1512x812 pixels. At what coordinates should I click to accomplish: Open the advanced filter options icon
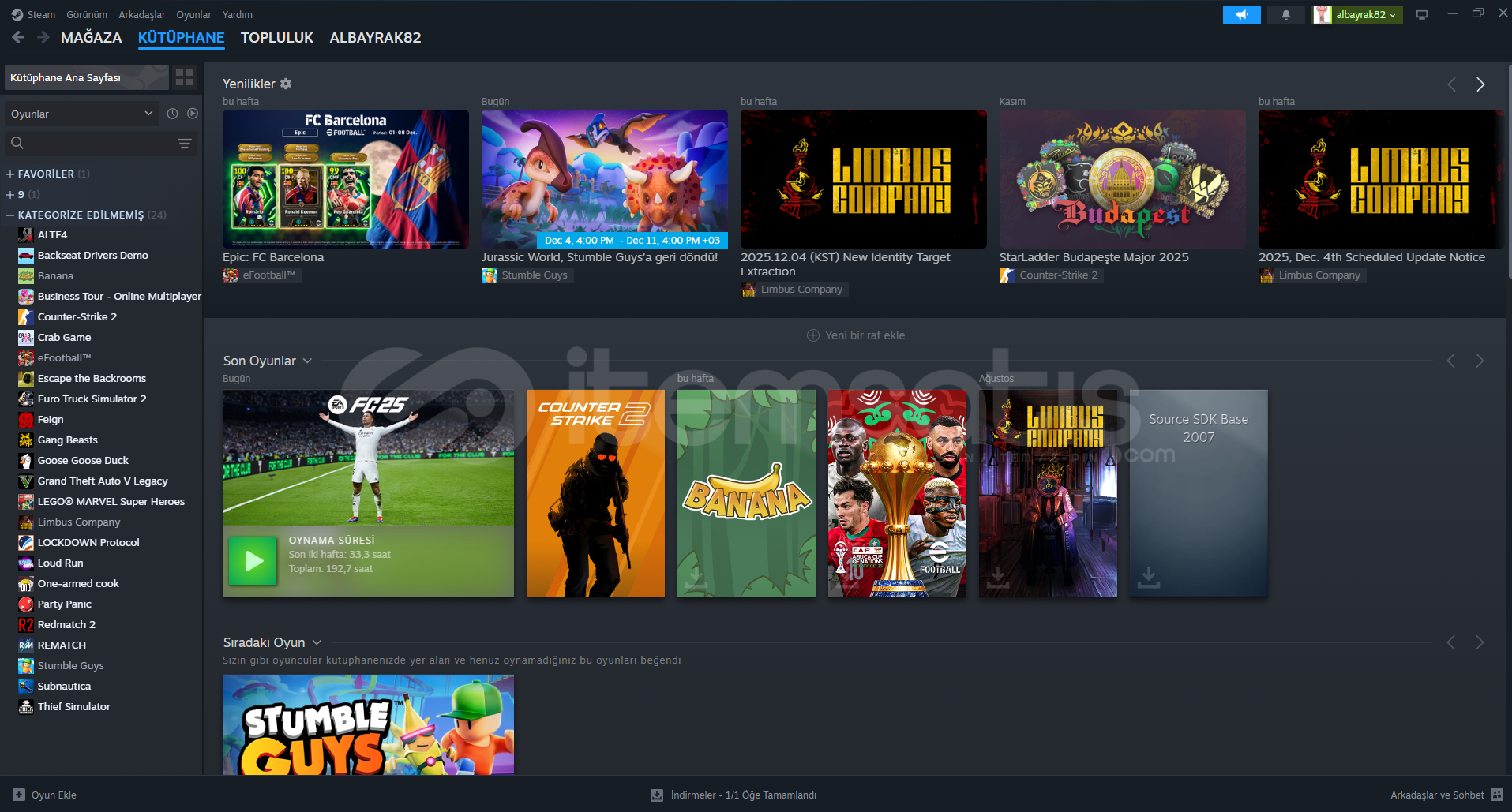[185, 143]
